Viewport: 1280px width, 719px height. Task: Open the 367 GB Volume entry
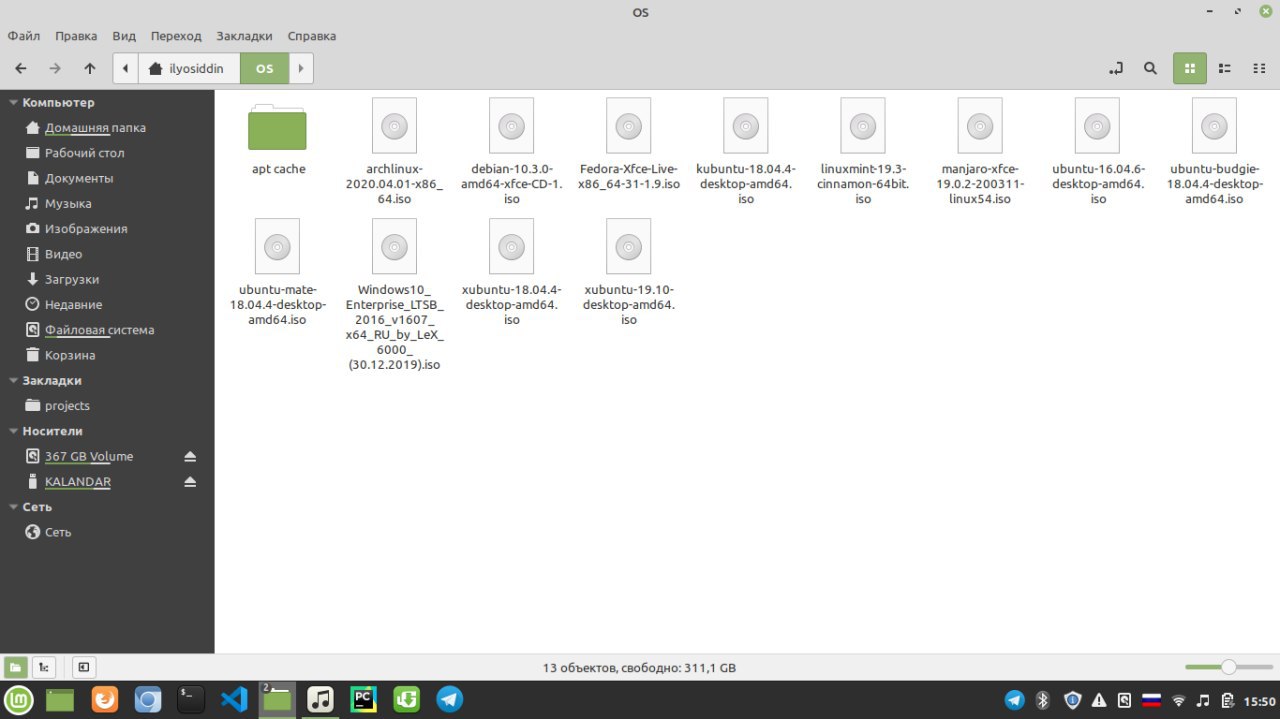(x=89, y=456)
